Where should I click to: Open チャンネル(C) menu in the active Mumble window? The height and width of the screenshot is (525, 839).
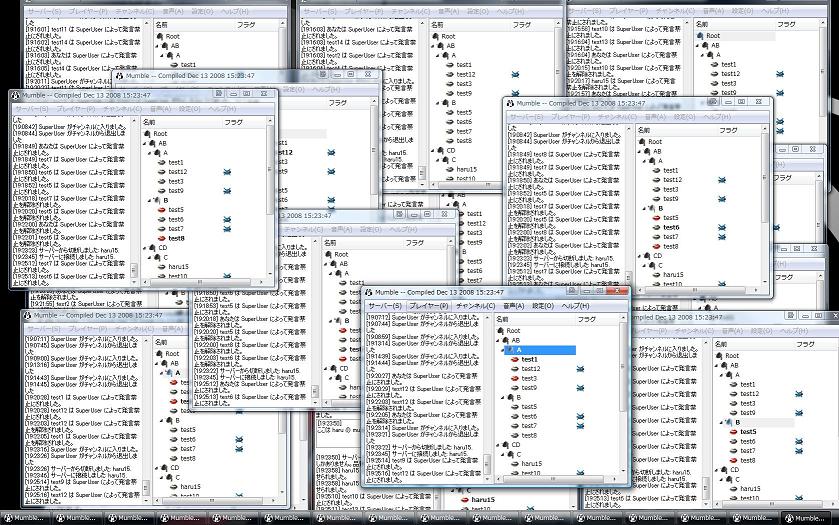coord(475,306)
